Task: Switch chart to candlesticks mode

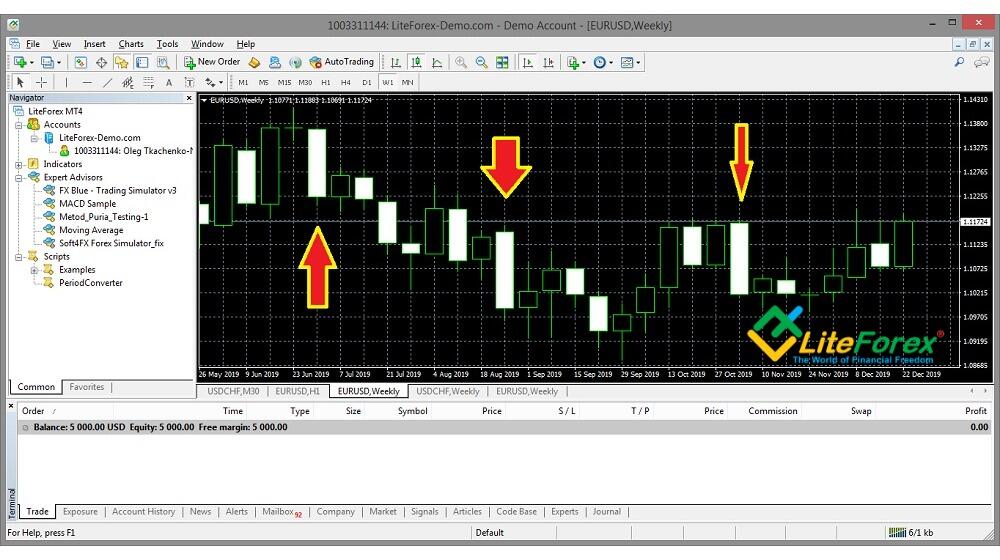Action: (x=417, y=62)
